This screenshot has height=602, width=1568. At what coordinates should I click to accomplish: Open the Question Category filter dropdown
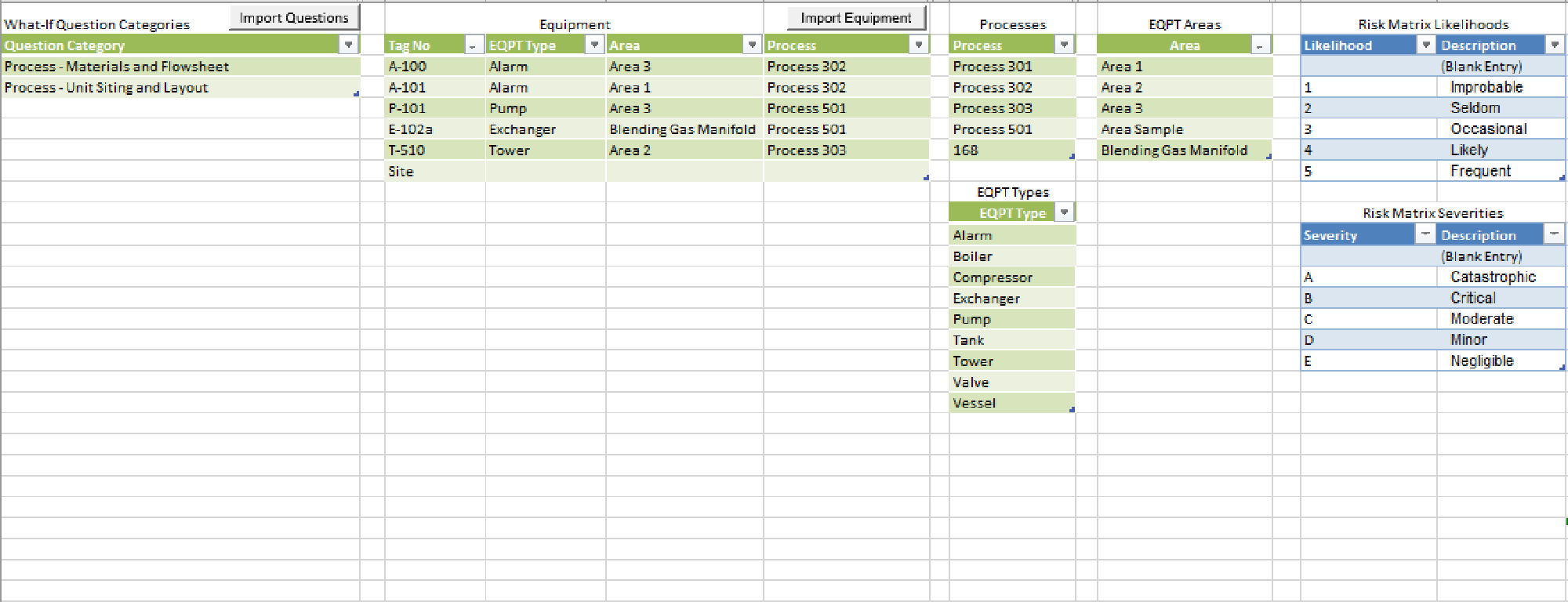[x=349, y=45]
